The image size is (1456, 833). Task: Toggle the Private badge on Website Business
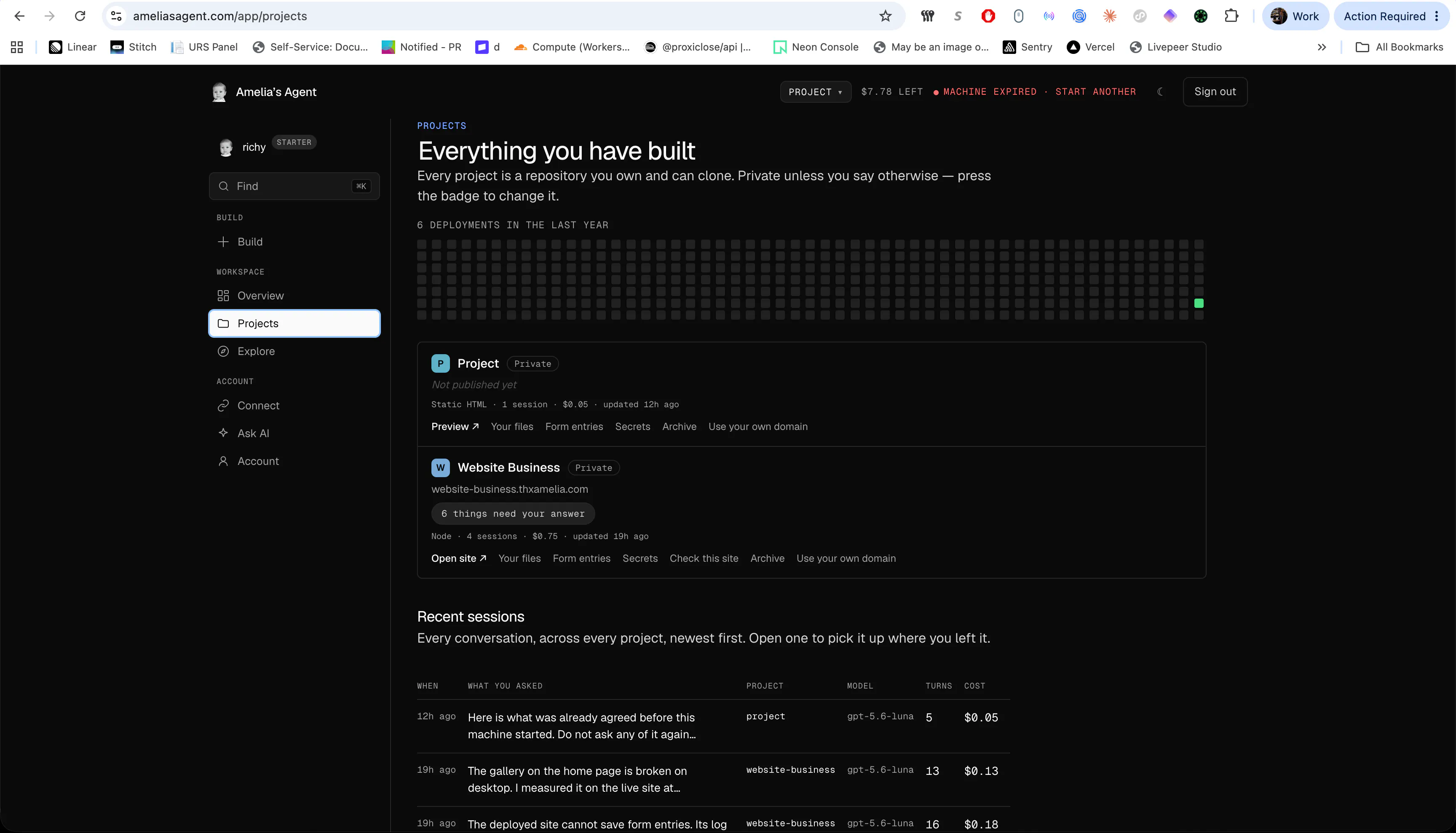pyautogui.click(x=594, y=468)
